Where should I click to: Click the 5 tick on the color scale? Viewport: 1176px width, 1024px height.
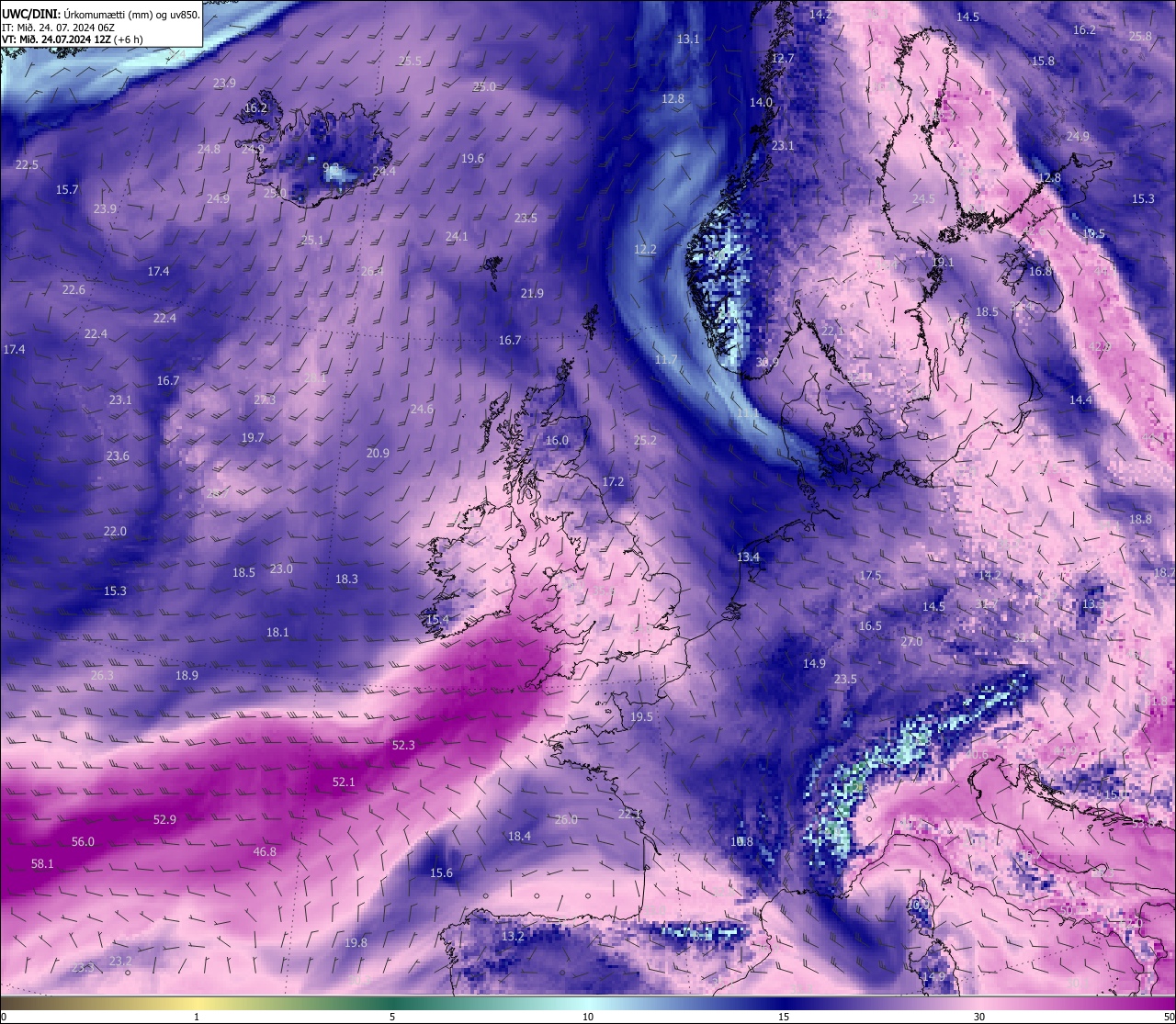tap(392, 1017)
